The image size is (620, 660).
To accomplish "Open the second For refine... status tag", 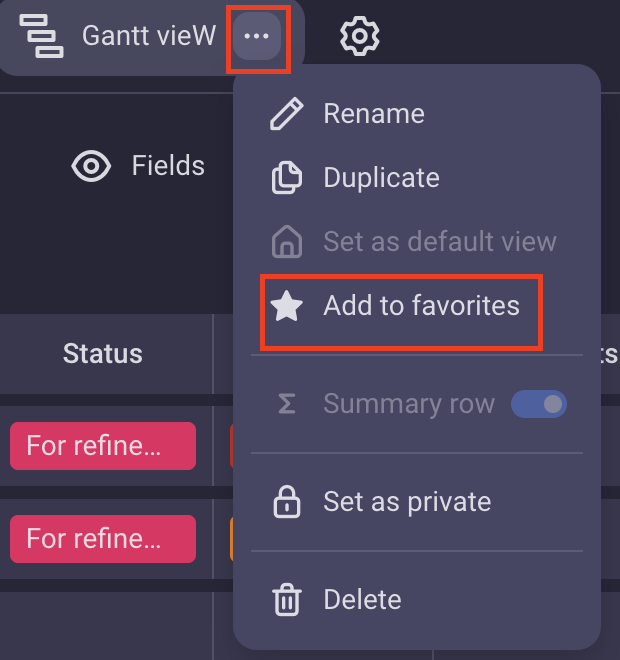I will 103,539.
